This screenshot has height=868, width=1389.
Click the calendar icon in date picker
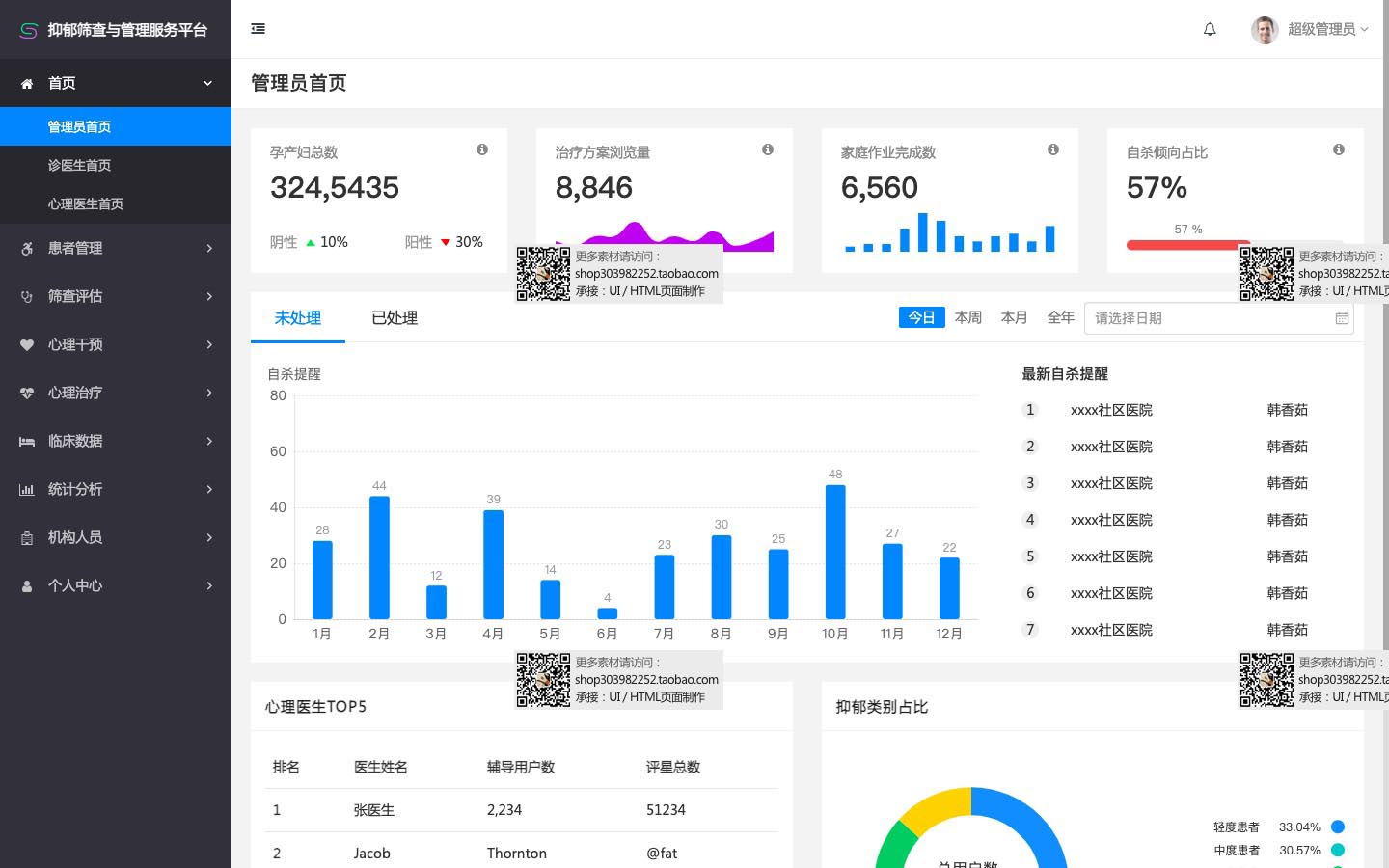click(1342, 318)
